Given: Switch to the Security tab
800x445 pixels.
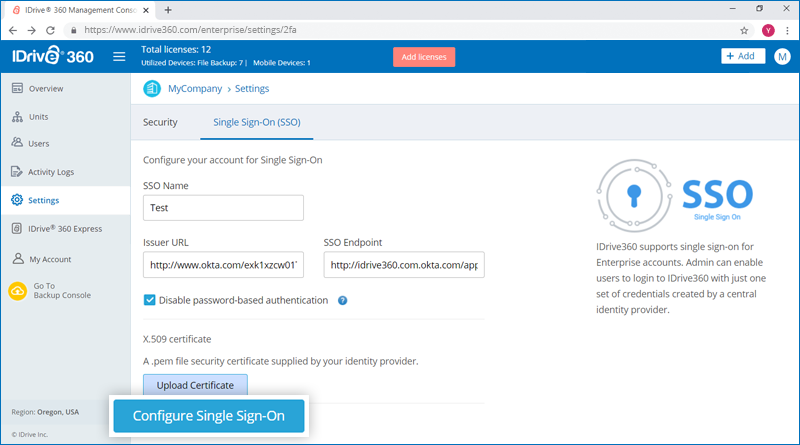Looking at the screenshot, I should [160, 122].
